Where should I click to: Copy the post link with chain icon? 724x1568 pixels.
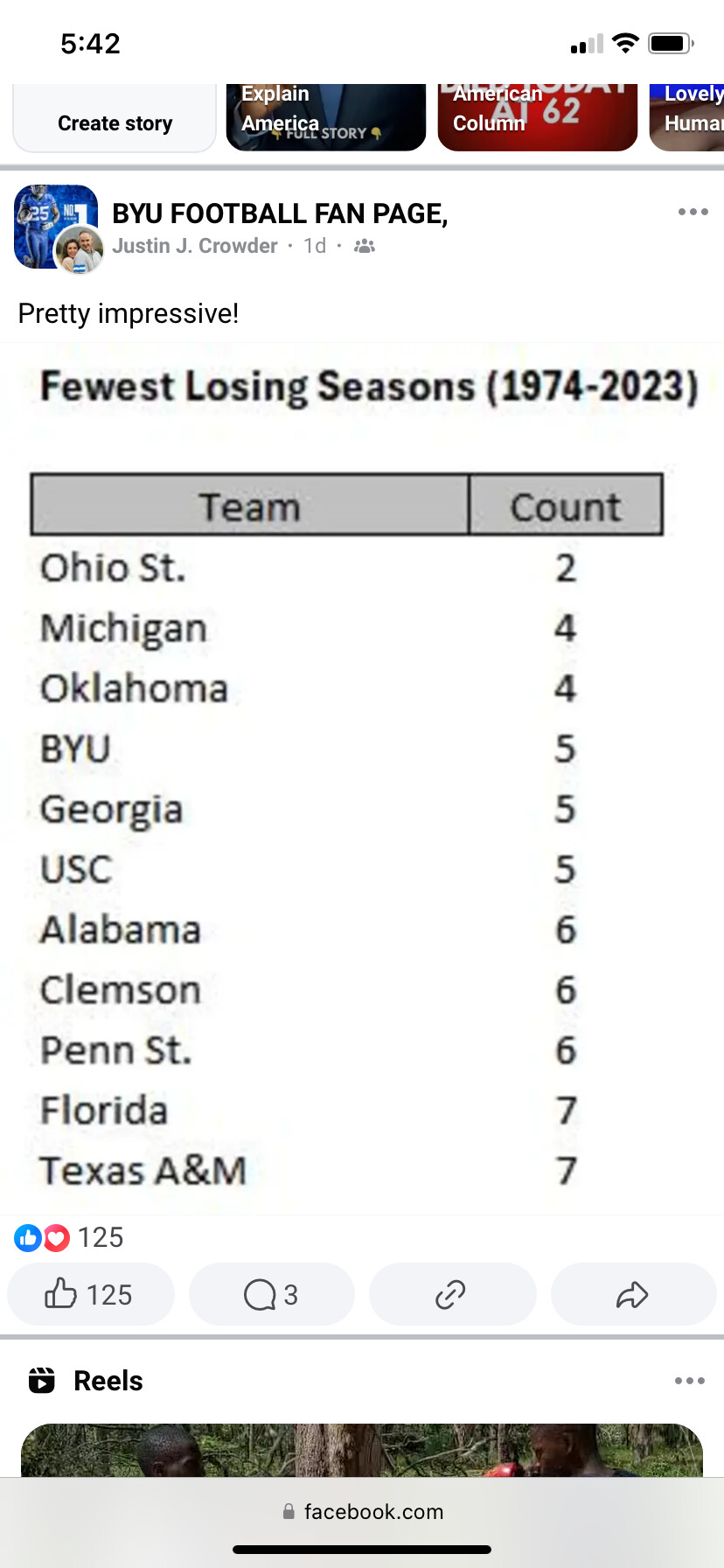click(452, 1294)
